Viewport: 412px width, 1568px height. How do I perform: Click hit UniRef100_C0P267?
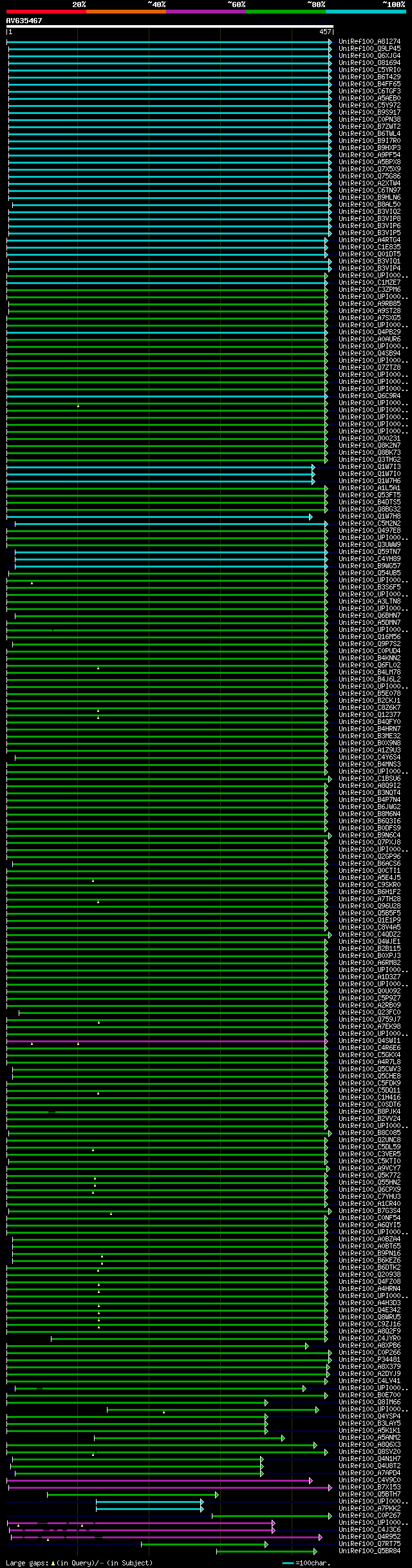click(370, 1515)
